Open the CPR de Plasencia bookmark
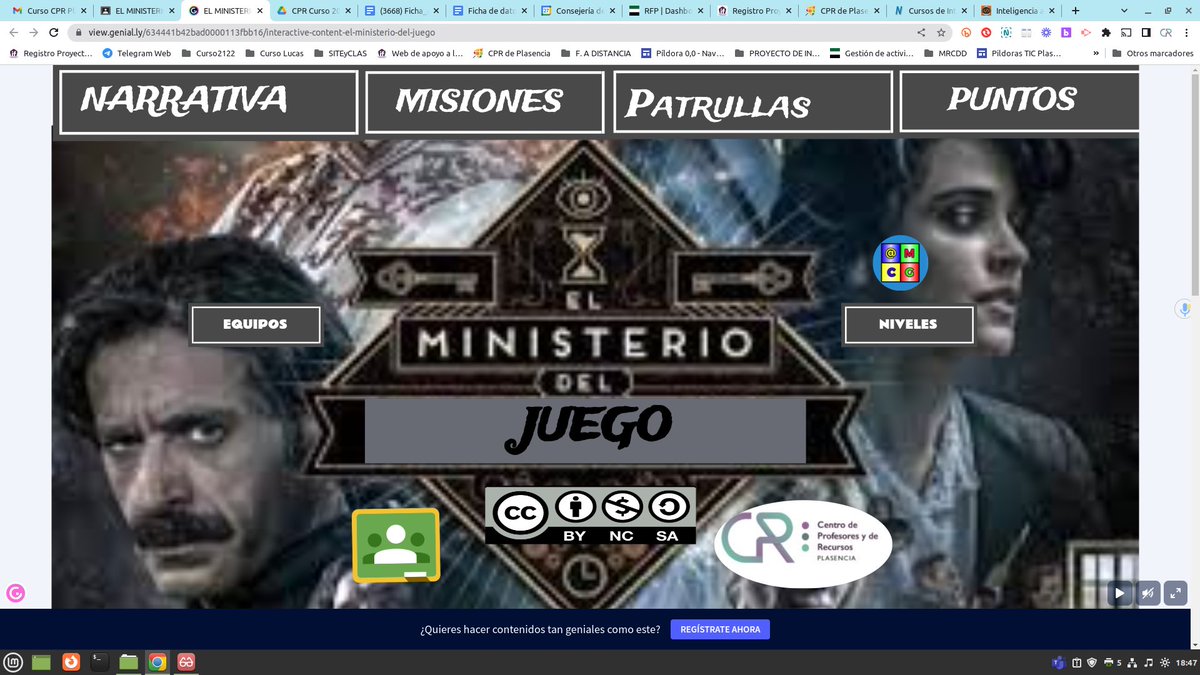This screenshot has width=1200, height=675. [512, 53]
